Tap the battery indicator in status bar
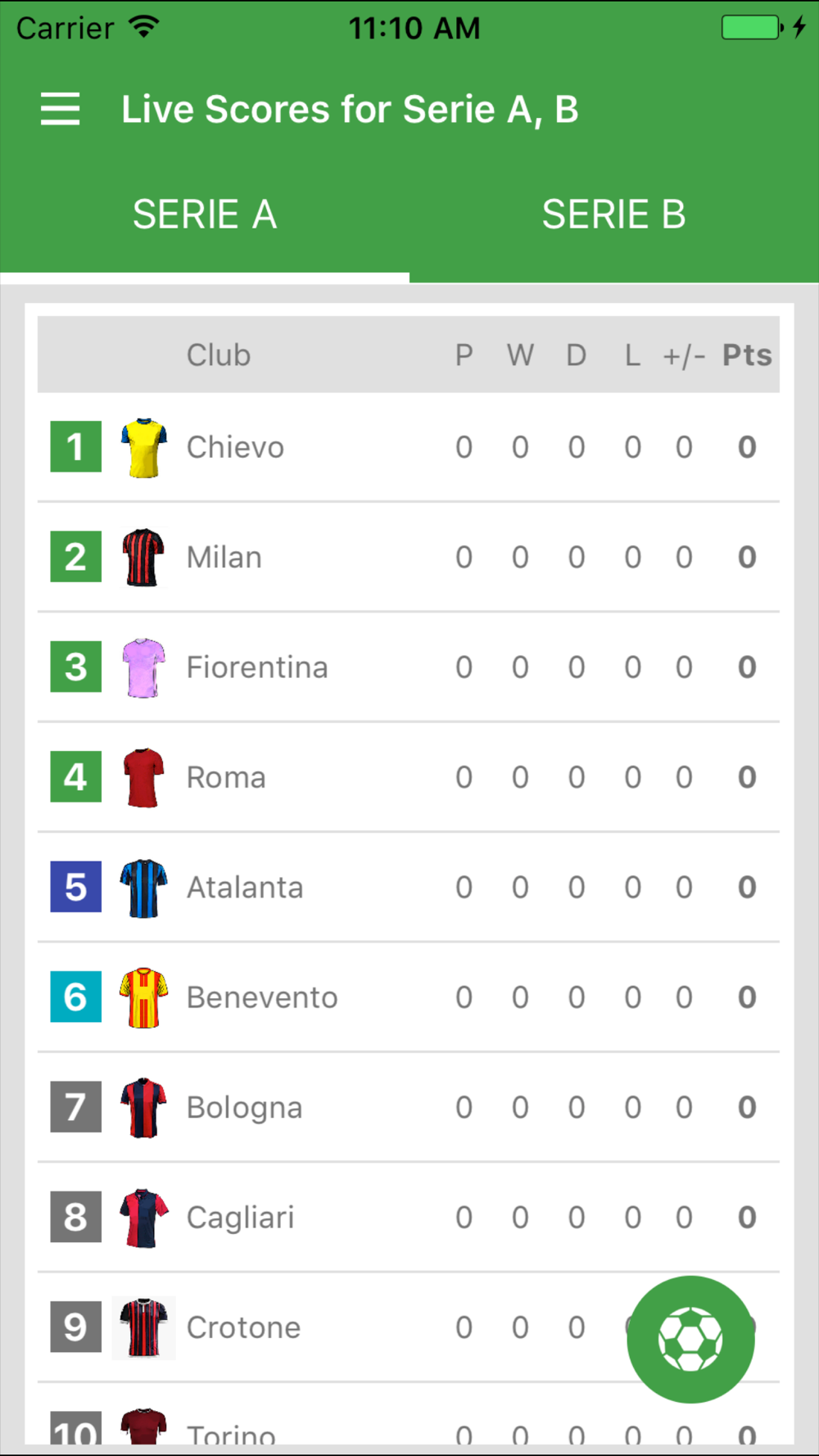 [x=752, y=28]
